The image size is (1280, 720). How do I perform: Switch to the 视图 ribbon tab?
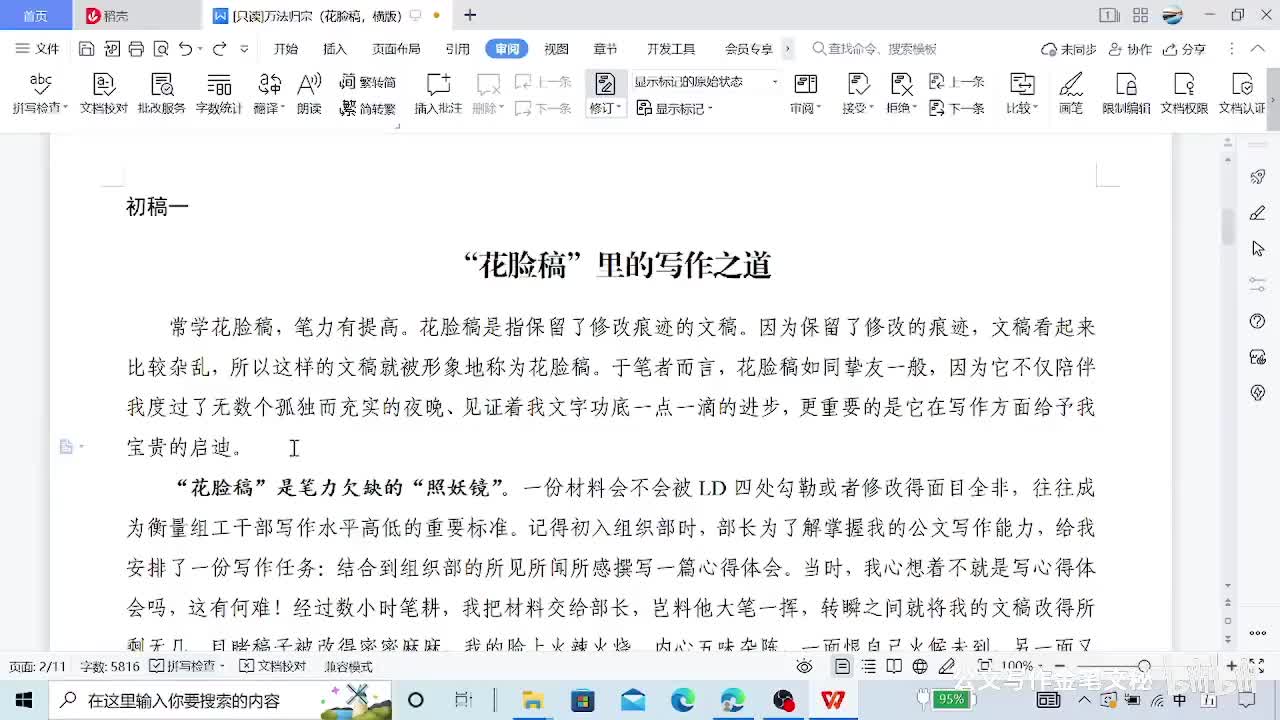(556, 49)
